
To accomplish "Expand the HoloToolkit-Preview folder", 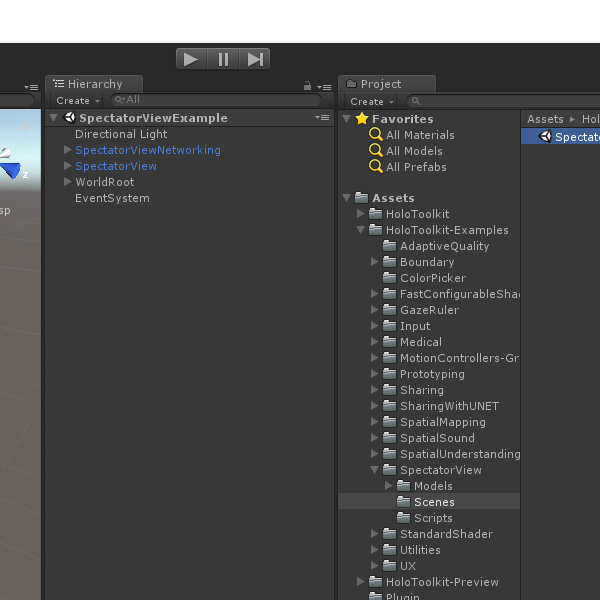I will 360,582.
